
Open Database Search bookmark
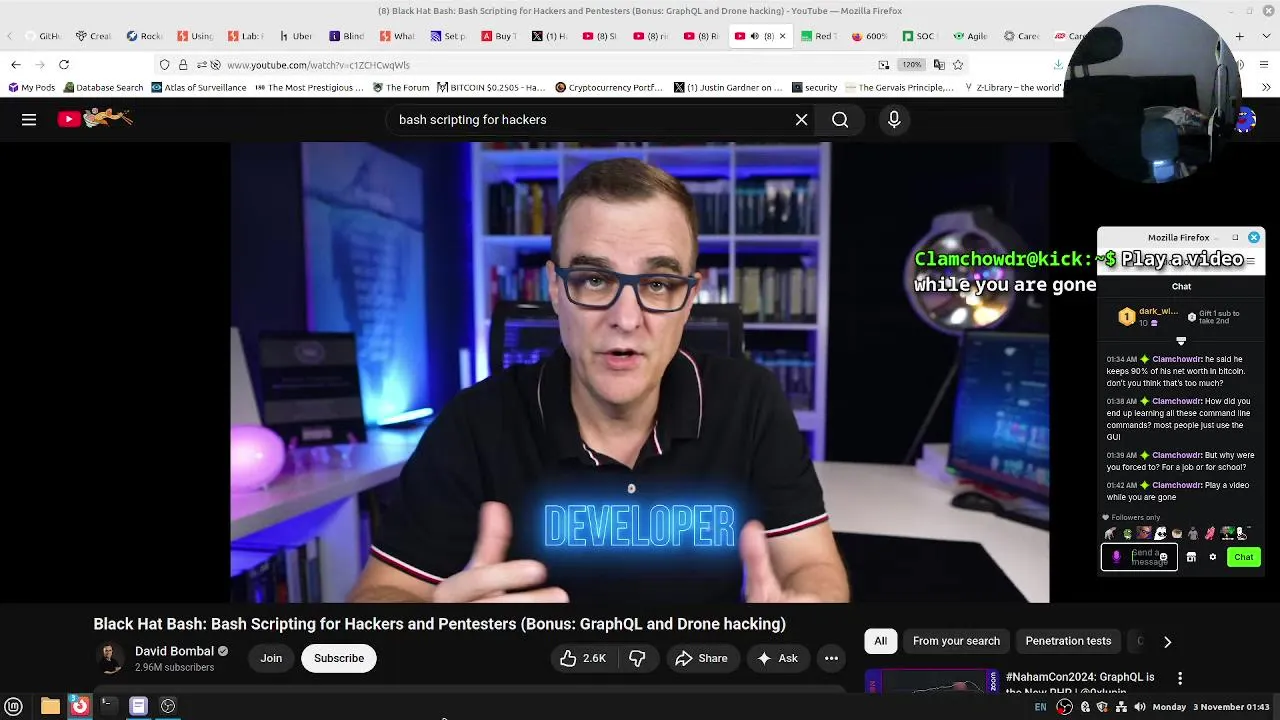tap(102, 87)
